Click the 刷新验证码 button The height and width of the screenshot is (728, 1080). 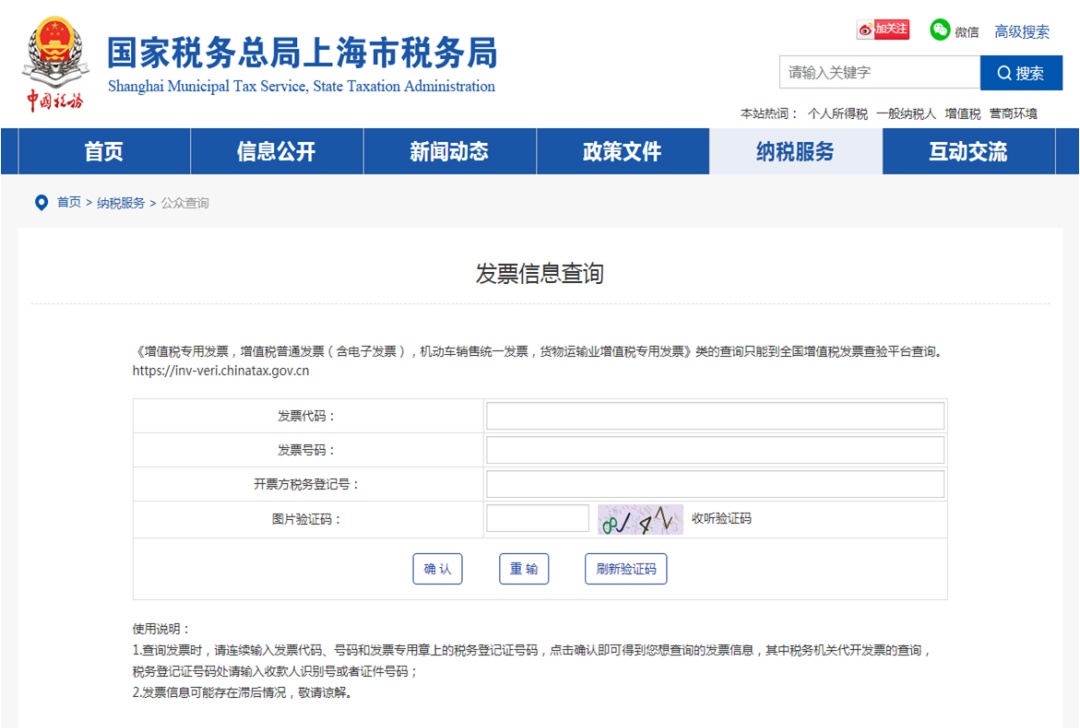click(x=625, y=568)
